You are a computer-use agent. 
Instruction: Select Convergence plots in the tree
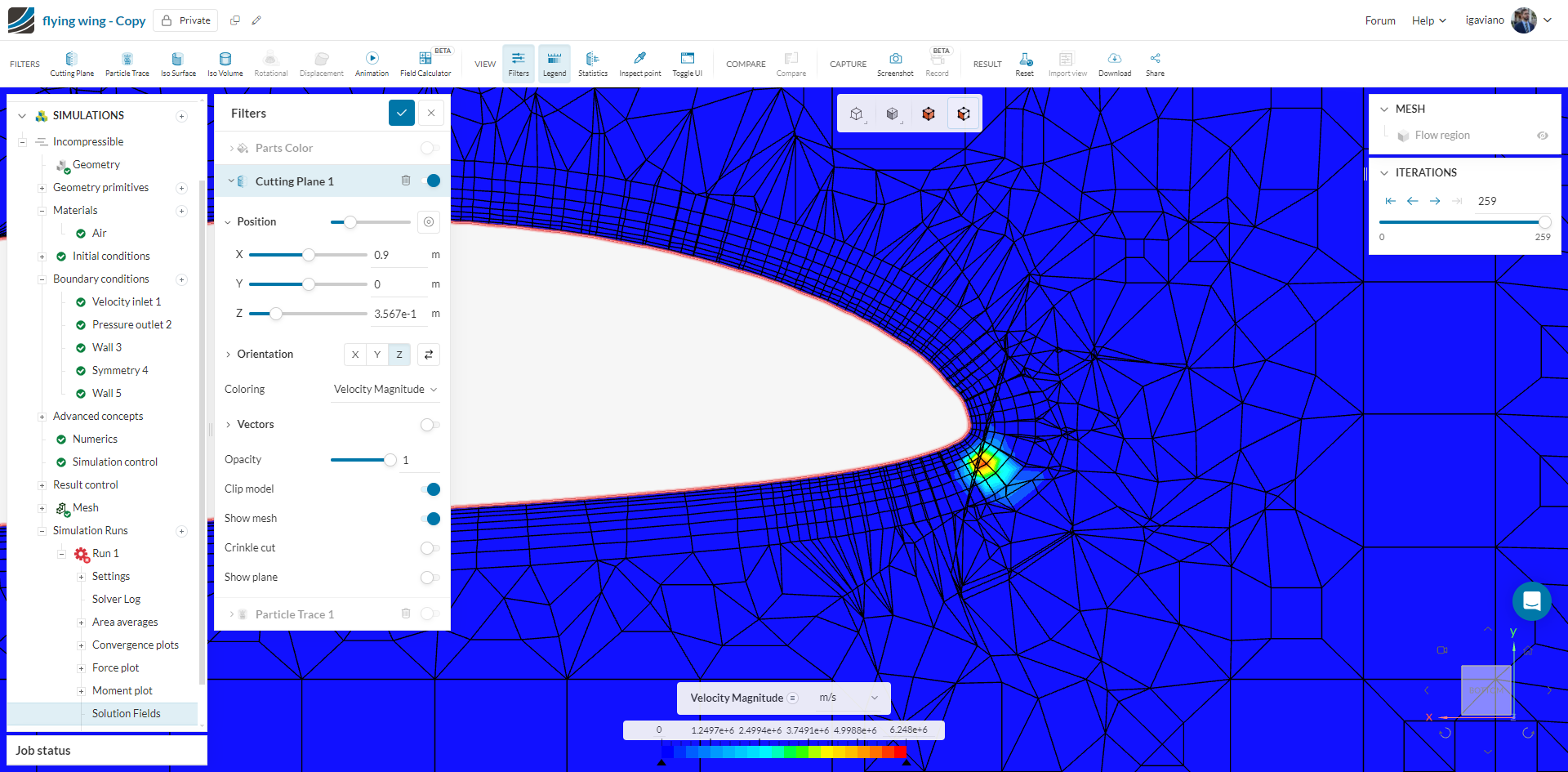pyautogui.click(x=136, y=645)
